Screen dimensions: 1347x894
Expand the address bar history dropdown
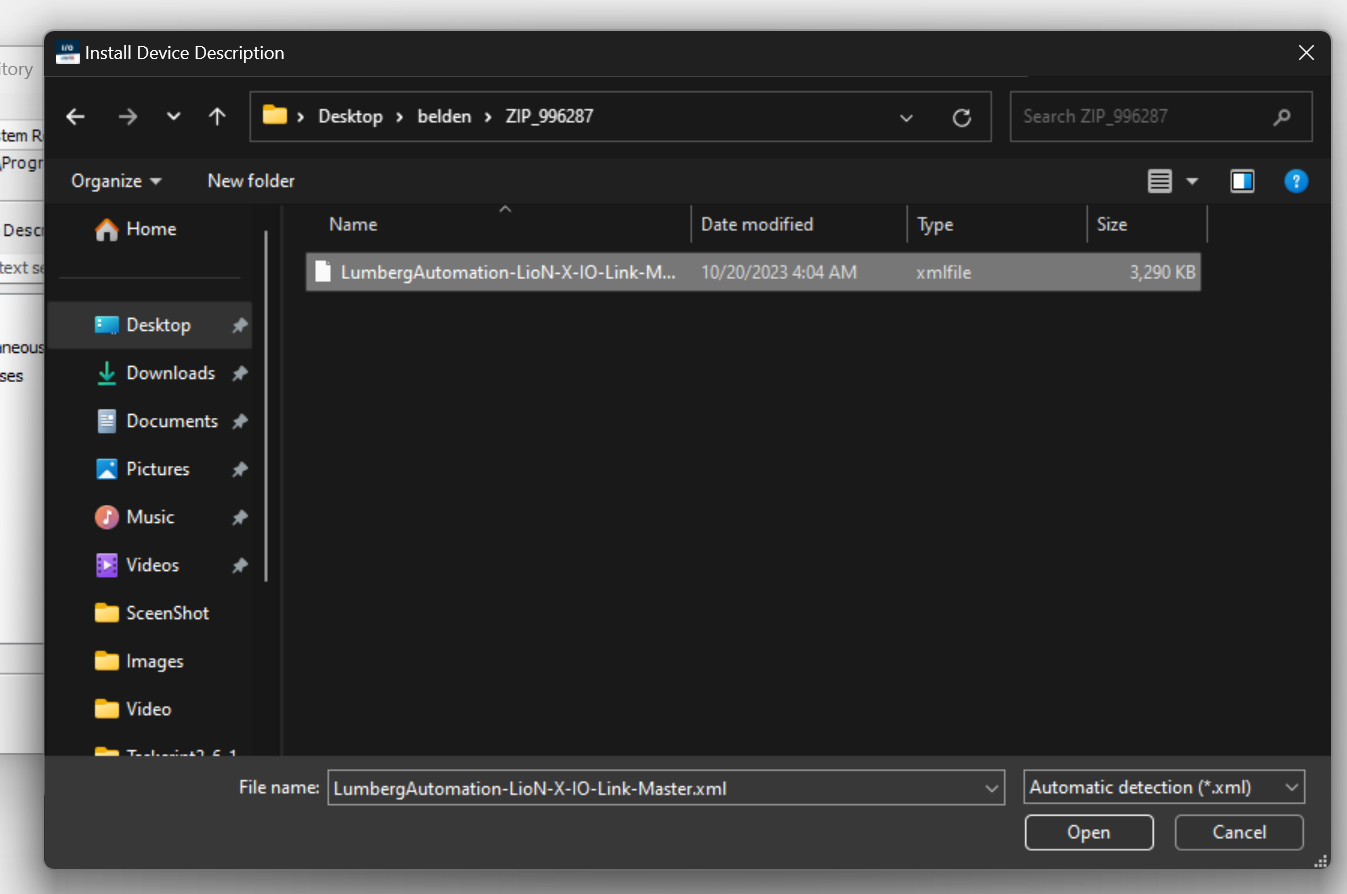point(906,118)
